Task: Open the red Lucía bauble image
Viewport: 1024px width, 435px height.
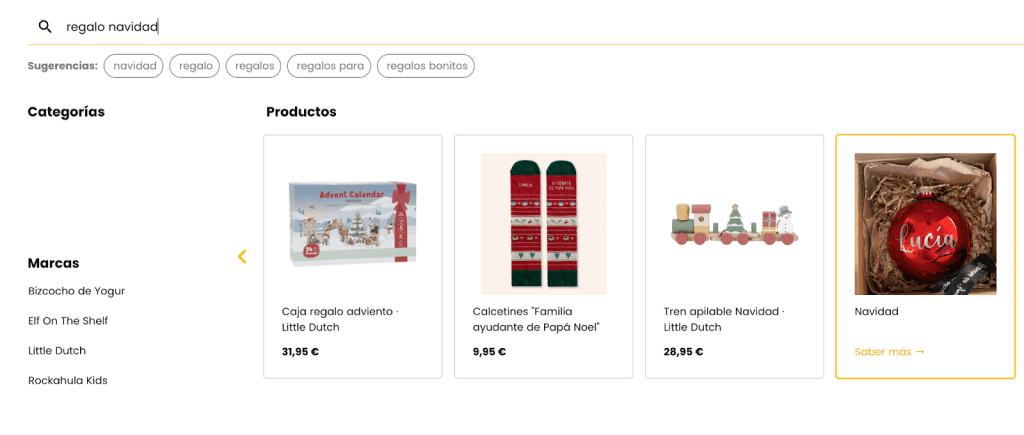Action: [925, 223]
